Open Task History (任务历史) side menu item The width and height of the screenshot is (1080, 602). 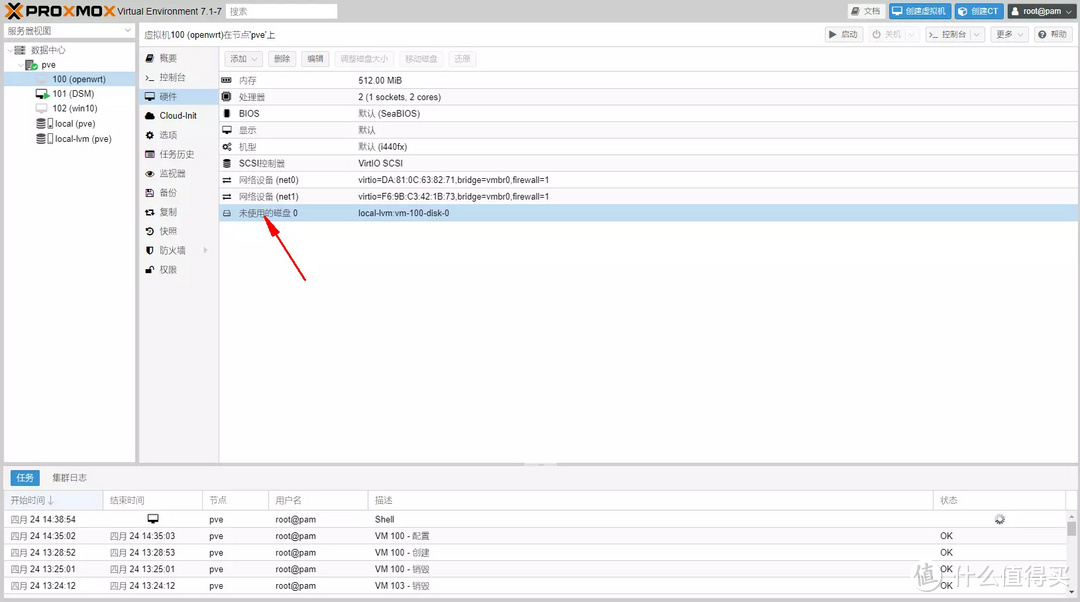tap(176, 154)
